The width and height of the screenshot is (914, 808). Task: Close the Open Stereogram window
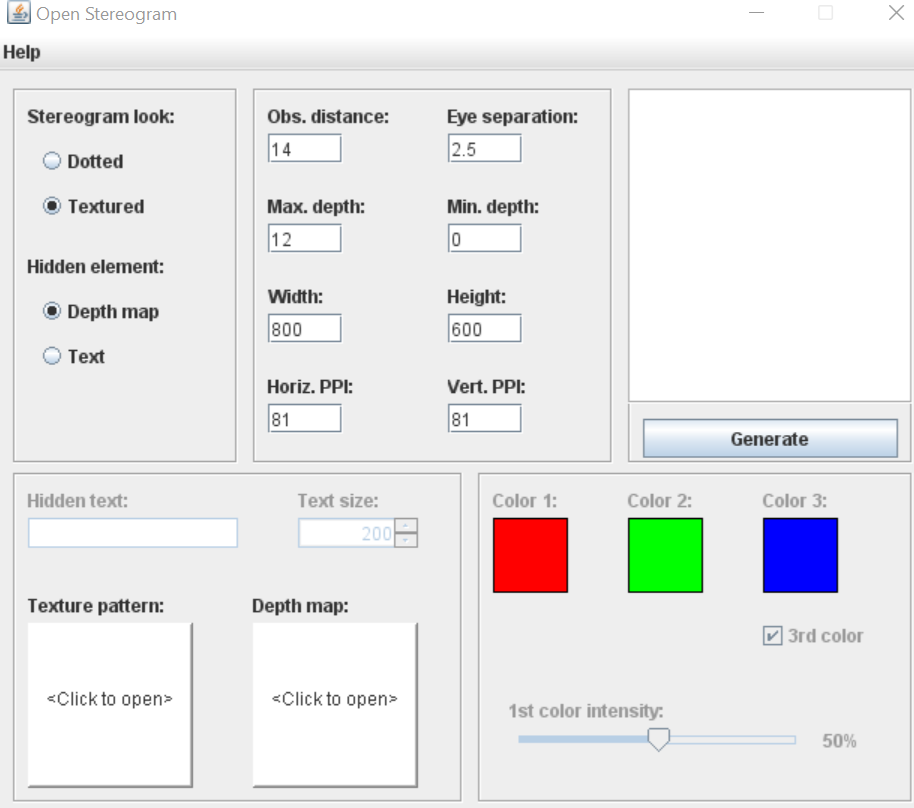coord(896,13)
